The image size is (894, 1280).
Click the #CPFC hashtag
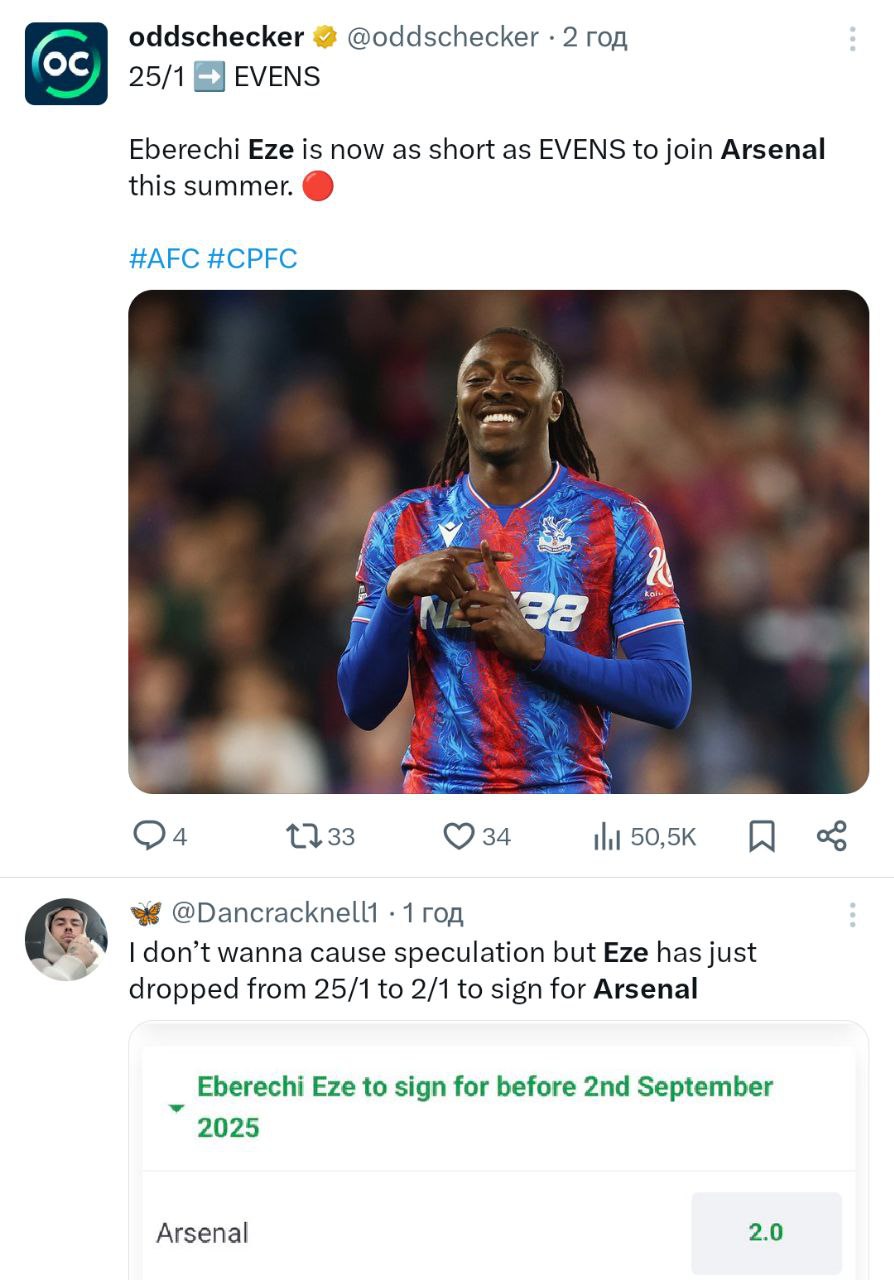click(252, 259)
